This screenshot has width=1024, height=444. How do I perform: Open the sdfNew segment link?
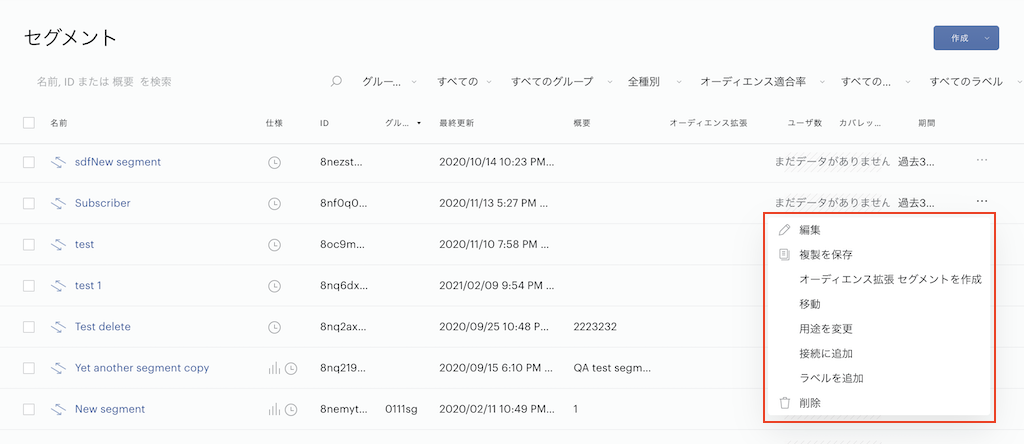(118, 162)
